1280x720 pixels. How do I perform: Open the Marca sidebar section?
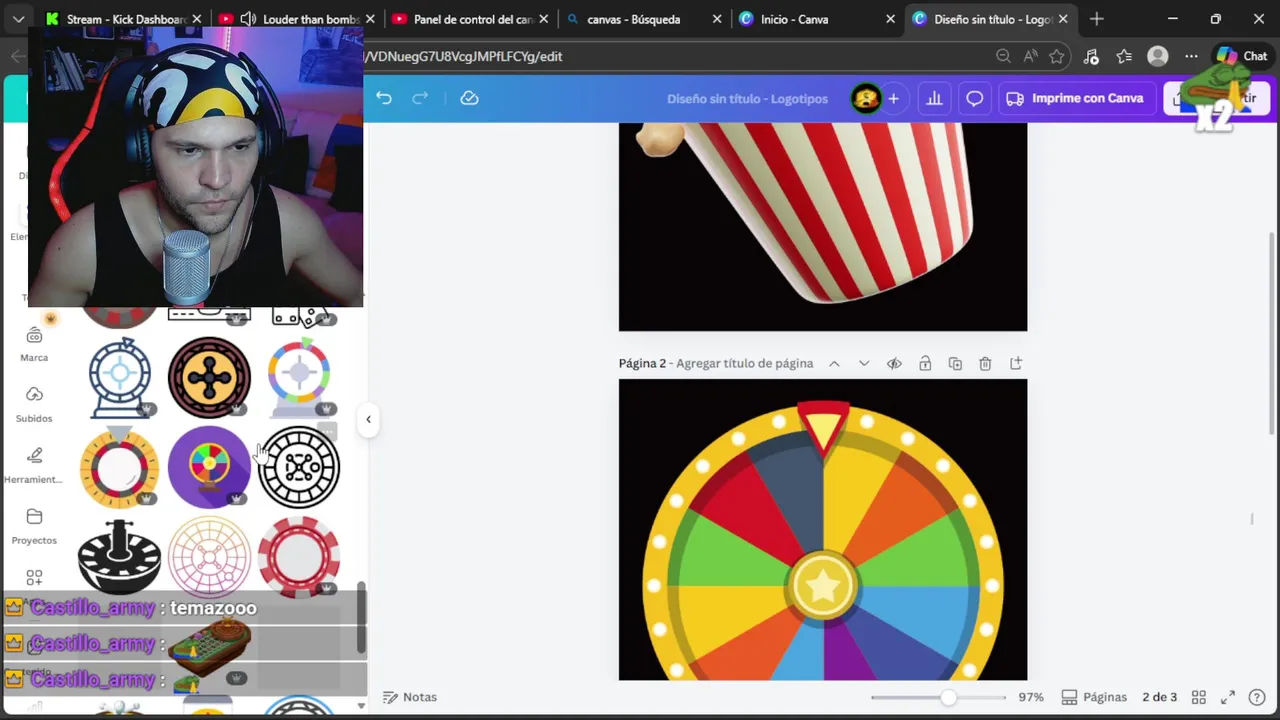coord(34,344)
